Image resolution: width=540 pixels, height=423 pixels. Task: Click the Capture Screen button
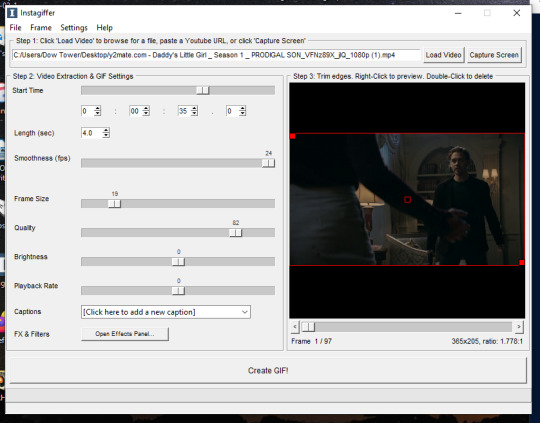[494, 55]
